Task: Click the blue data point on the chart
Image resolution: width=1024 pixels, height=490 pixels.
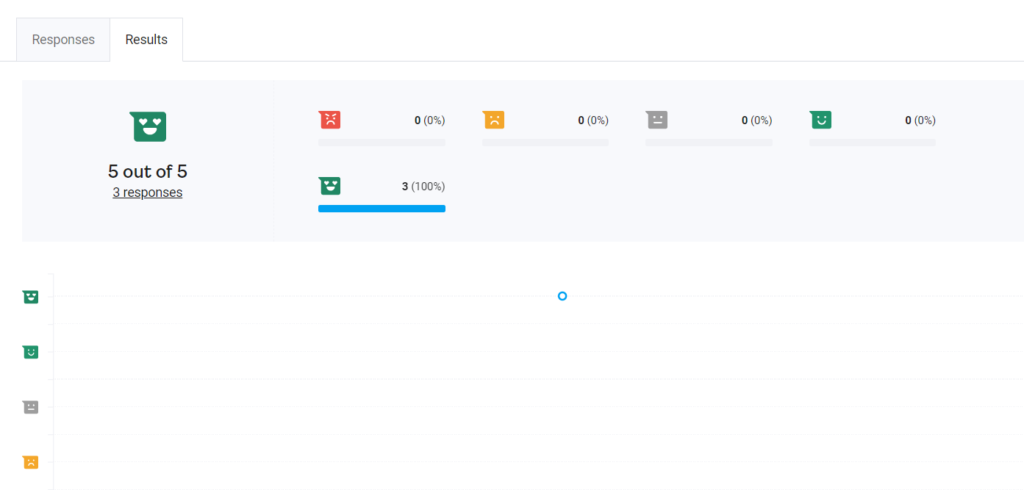Action: 562,296
